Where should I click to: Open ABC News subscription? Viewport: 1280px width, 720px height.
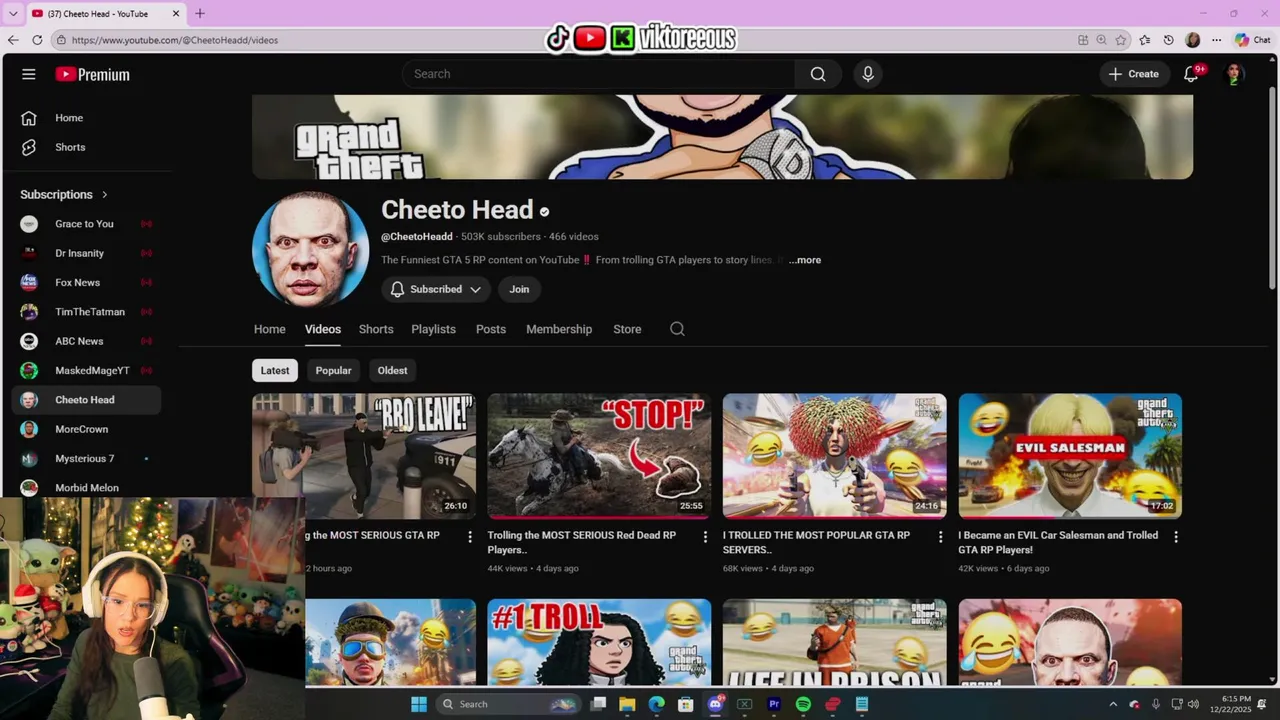86,341
